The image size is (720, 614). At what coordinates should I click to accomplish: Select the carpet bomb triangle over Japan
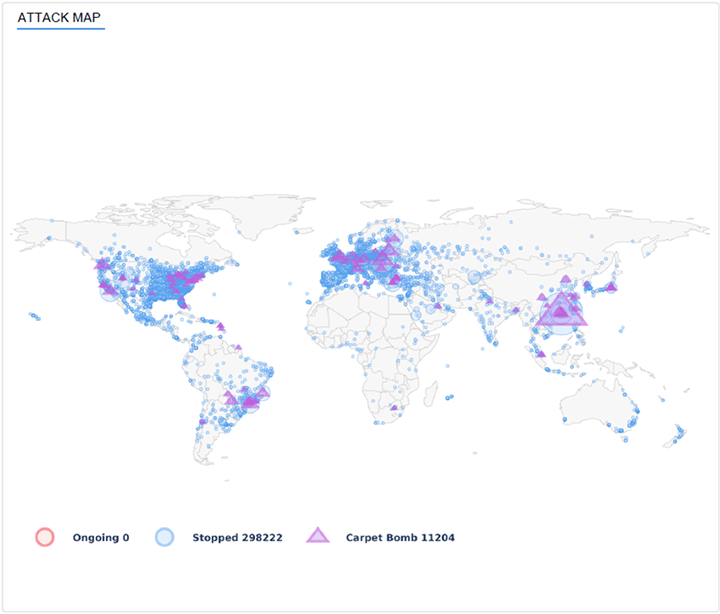610,287
